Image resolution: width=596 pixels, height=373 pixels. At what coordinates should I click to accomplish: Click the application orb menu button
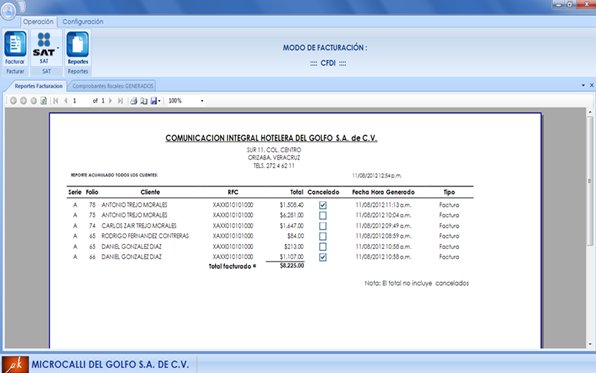pyautogui.click(x=8, y=10)
